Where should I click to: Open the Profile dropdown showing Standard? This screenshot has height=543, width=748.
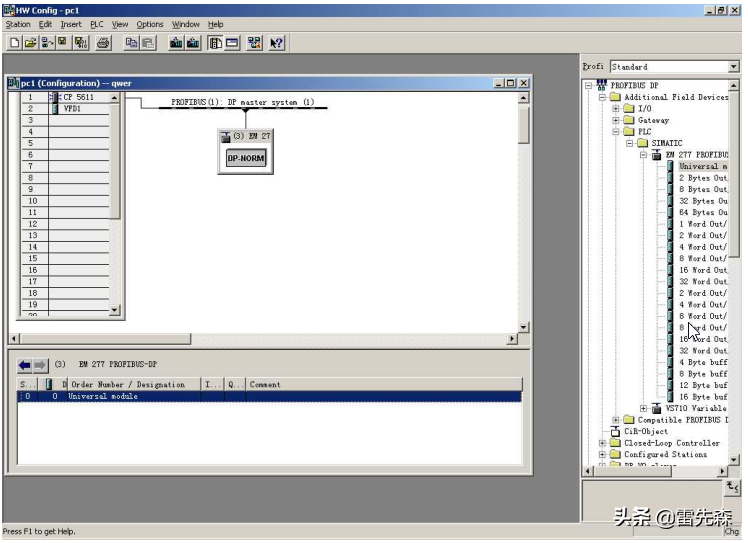(x=733, y=67)
